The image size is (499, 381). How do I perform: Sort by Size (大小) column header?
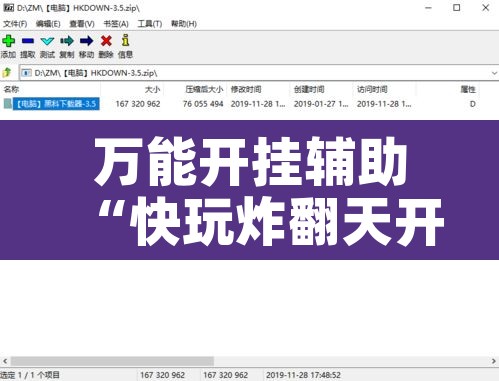[x=132, y=89]
